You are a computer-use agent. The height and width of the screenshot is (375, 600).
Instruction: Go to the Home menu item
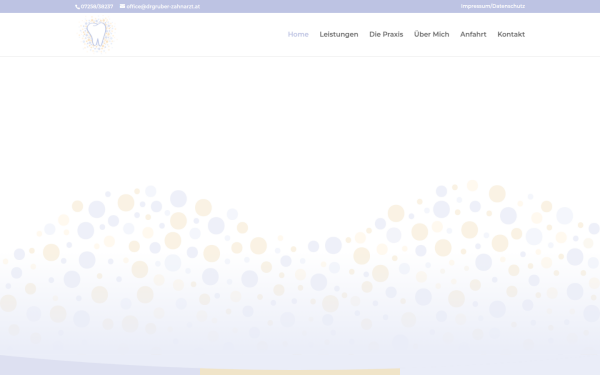point(298,34)
